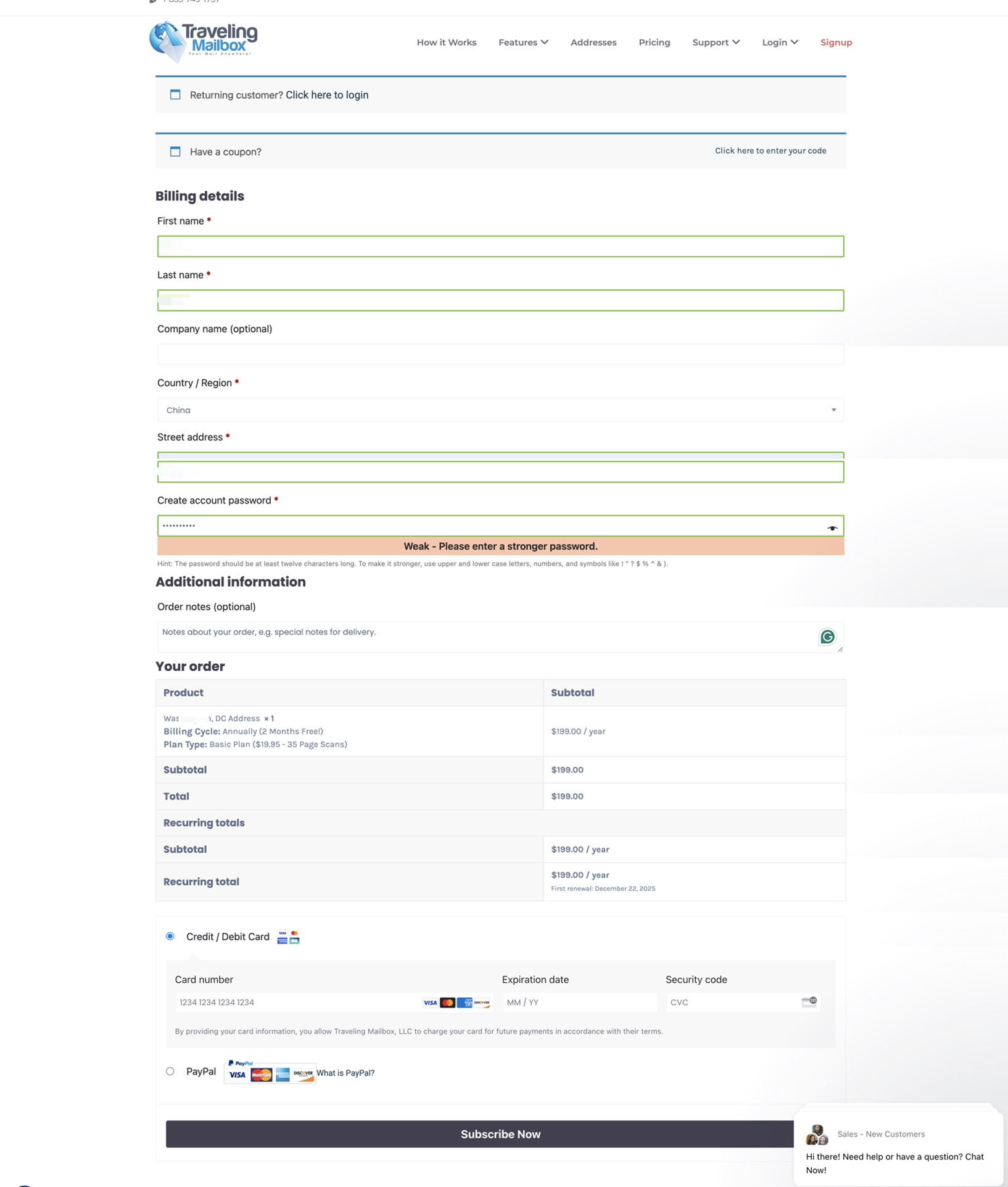
Task: Click the CVC card icon in security code field
Action: coord(809,1001)
